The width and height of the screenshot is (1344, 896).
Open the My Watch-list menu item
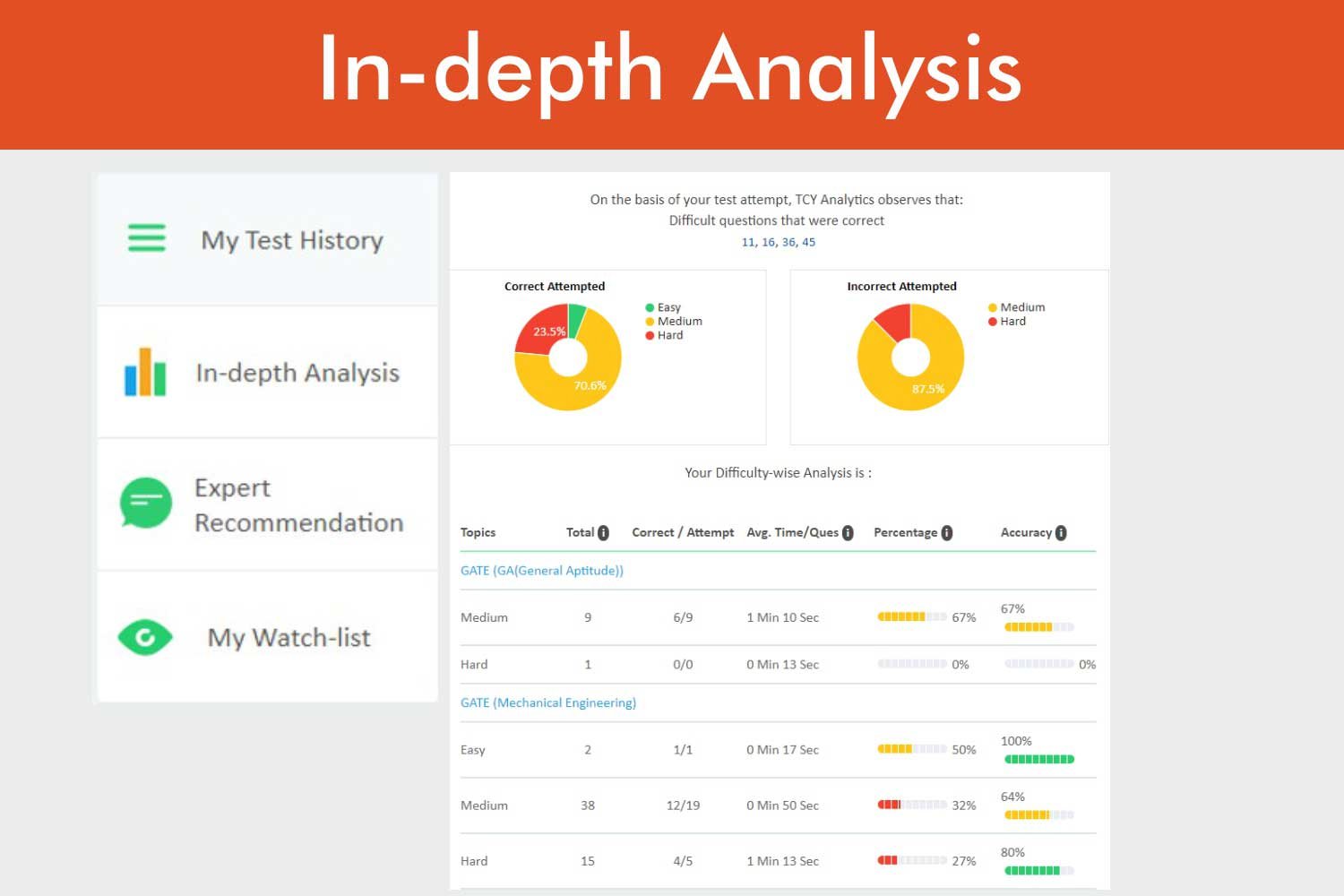(289, 638)
